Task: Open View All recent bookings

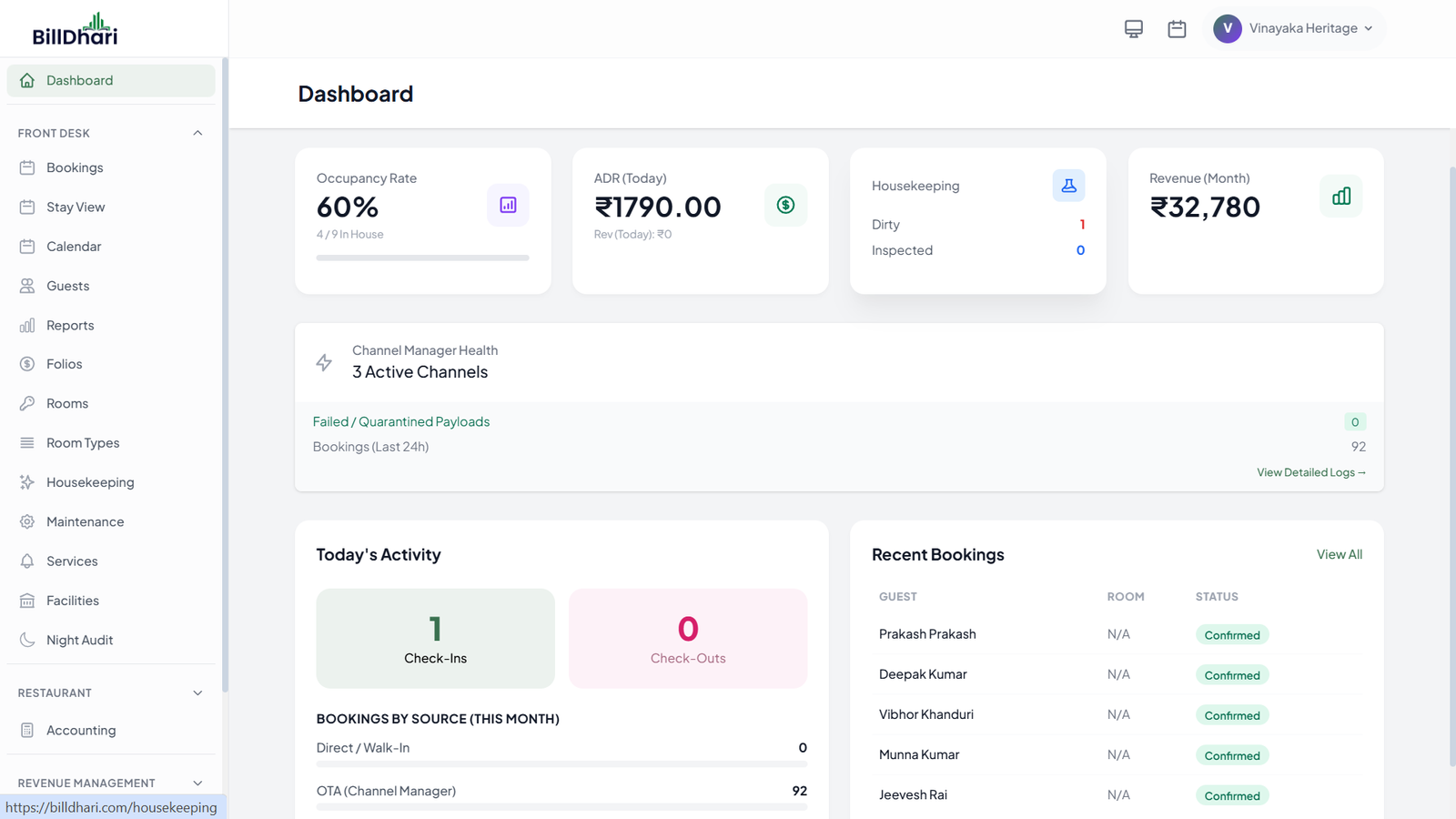Action: (1339, 554)
